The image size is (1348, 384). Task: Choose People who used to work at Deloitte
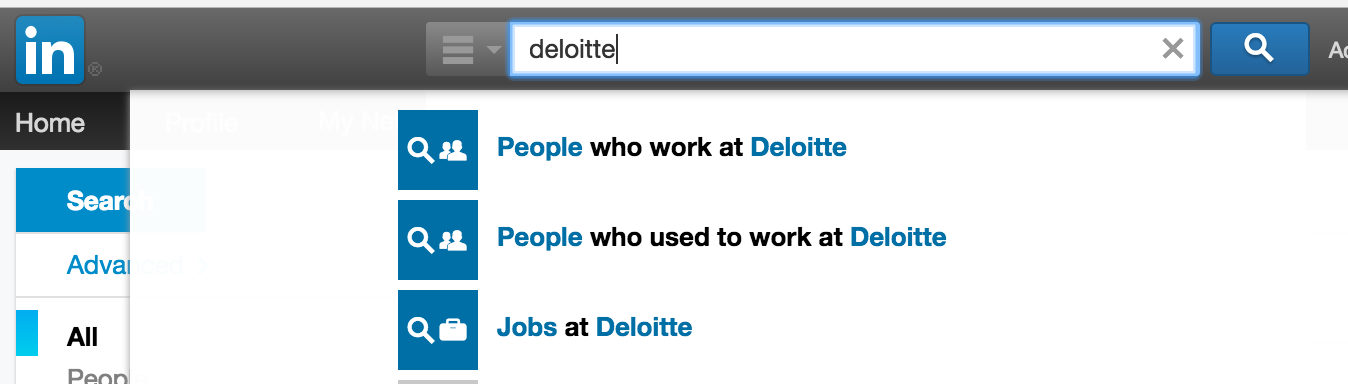pyautogui.click(x=722, y=238)
